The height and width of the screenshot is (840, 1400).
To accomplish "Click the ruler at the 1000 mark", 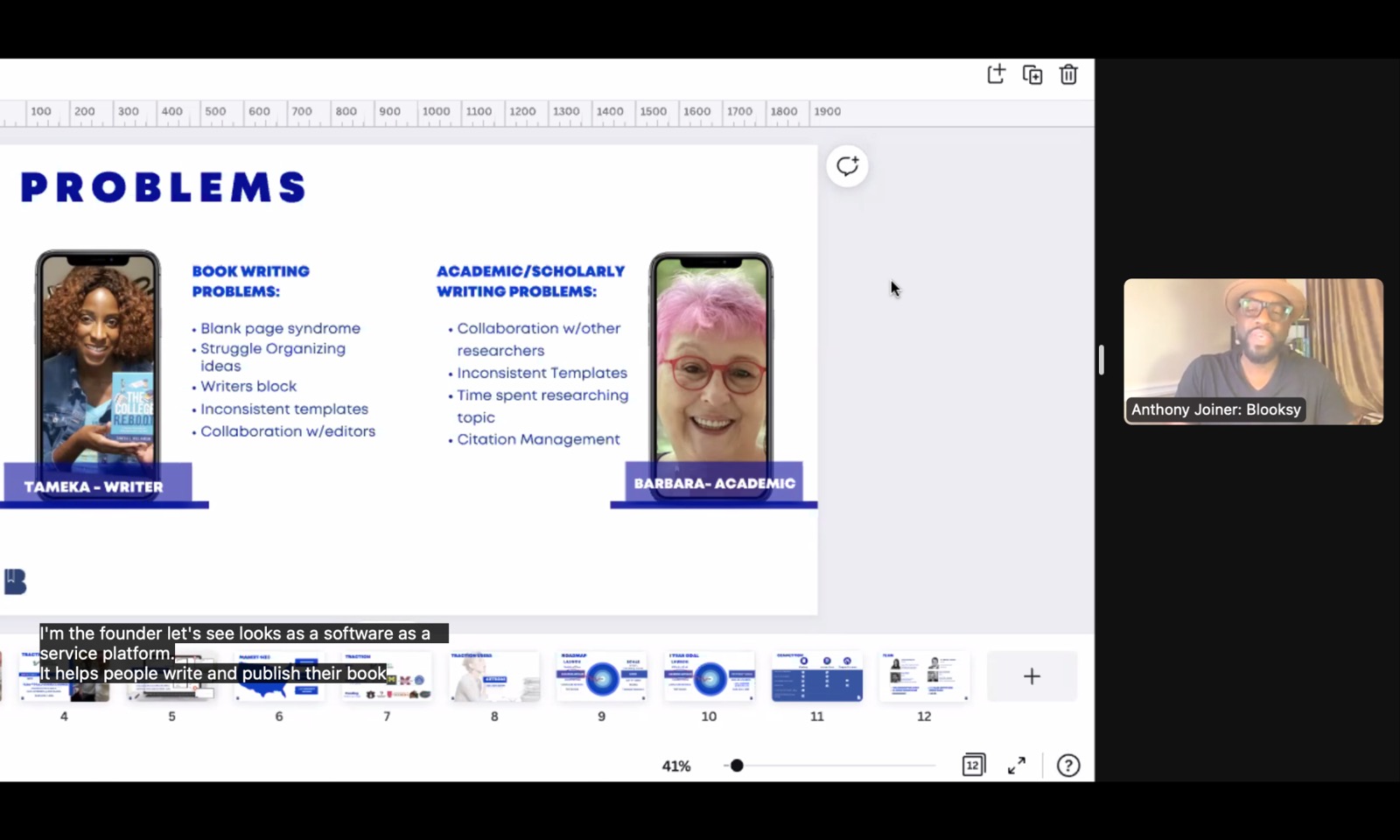I will (436, 111).
